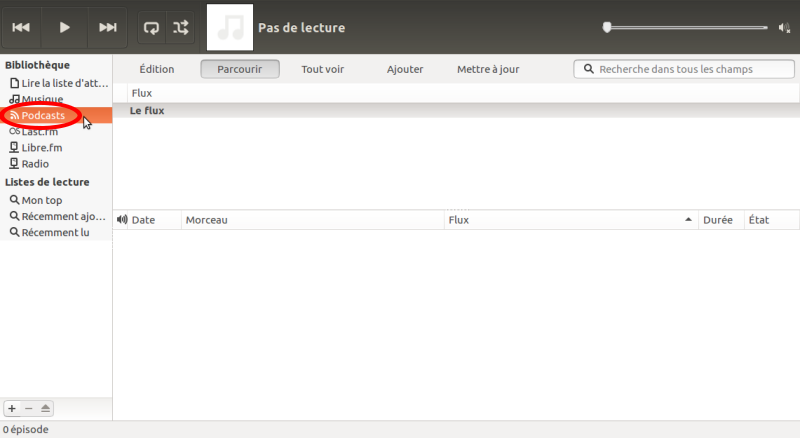
Task: Focus the search field for all fields
Action: pos(684,69)
